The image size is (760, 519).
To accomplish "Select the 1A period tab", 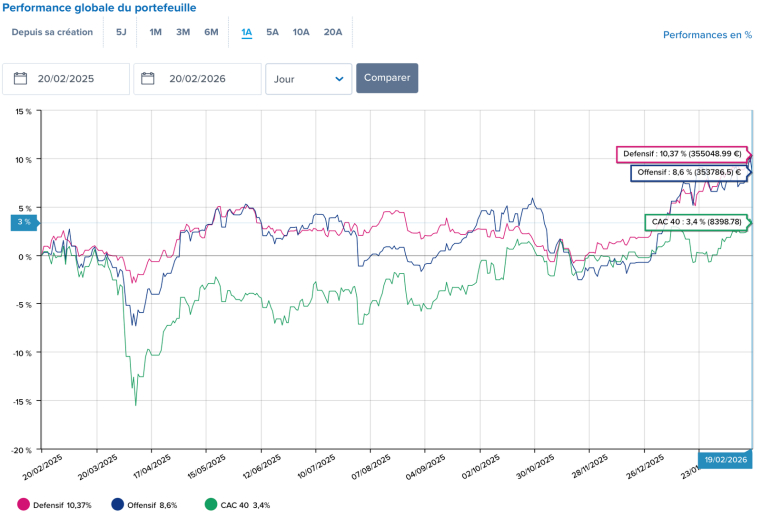I will [246, 32].
